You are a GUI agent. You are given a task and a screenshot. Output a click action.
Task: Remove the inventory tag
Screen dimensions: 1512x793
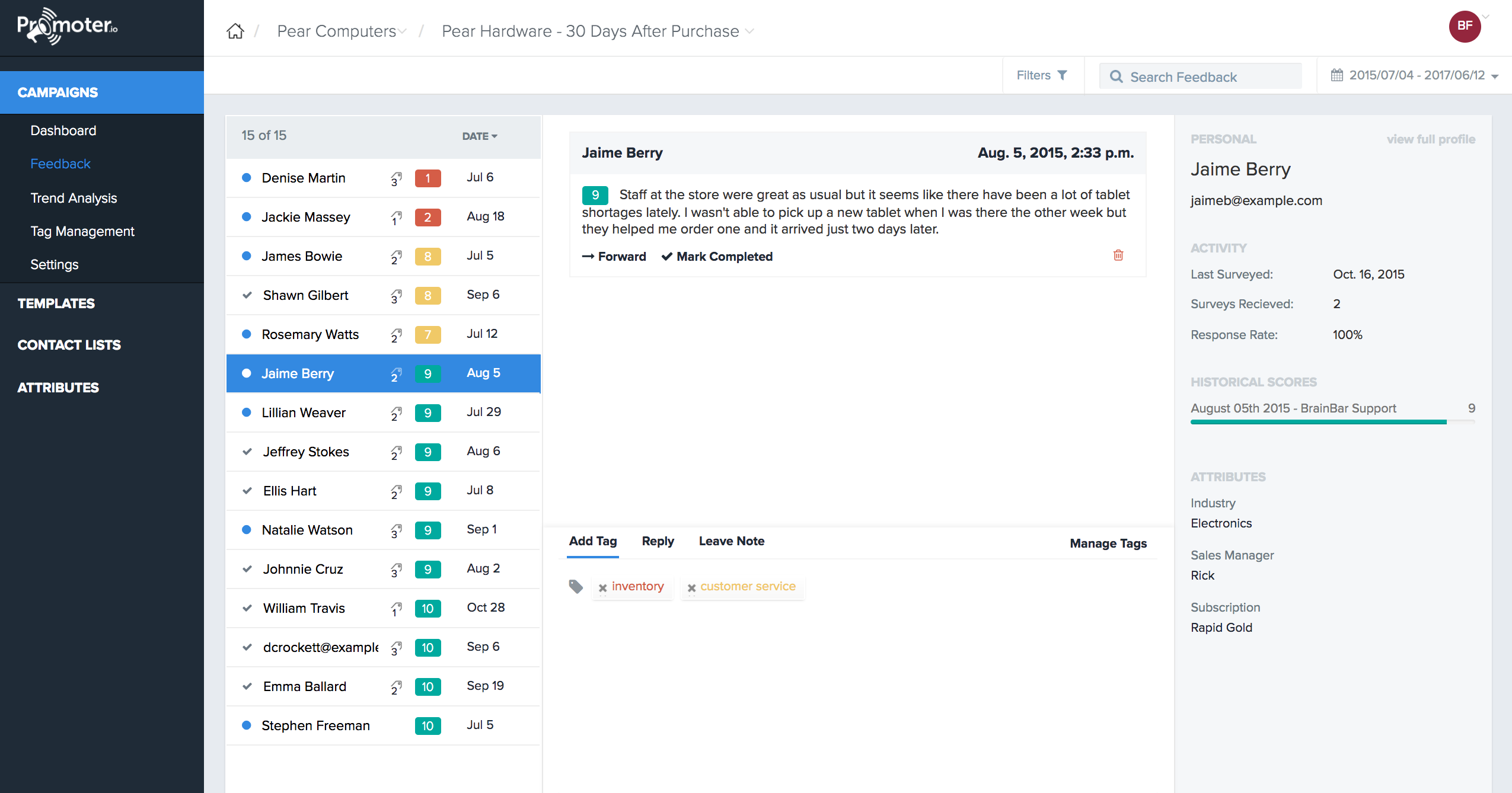[x=602, y=588]
